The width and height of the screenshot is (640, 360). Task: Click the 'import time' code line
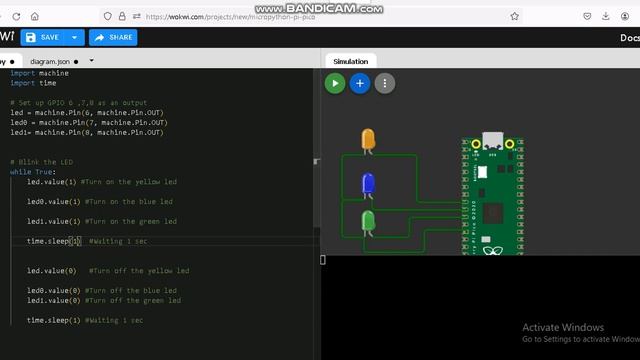tap(33, 83)
